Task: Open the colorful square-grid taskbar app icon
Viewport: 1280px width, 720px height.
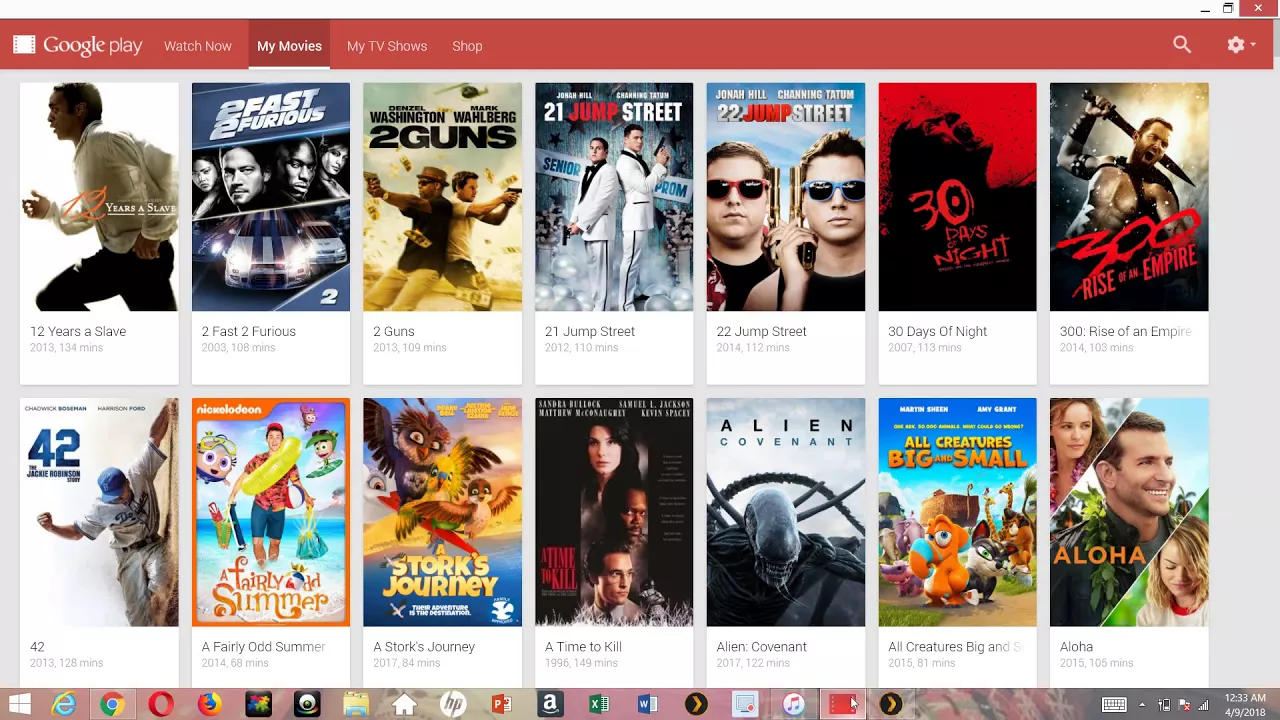Action: tap(258, 704)
